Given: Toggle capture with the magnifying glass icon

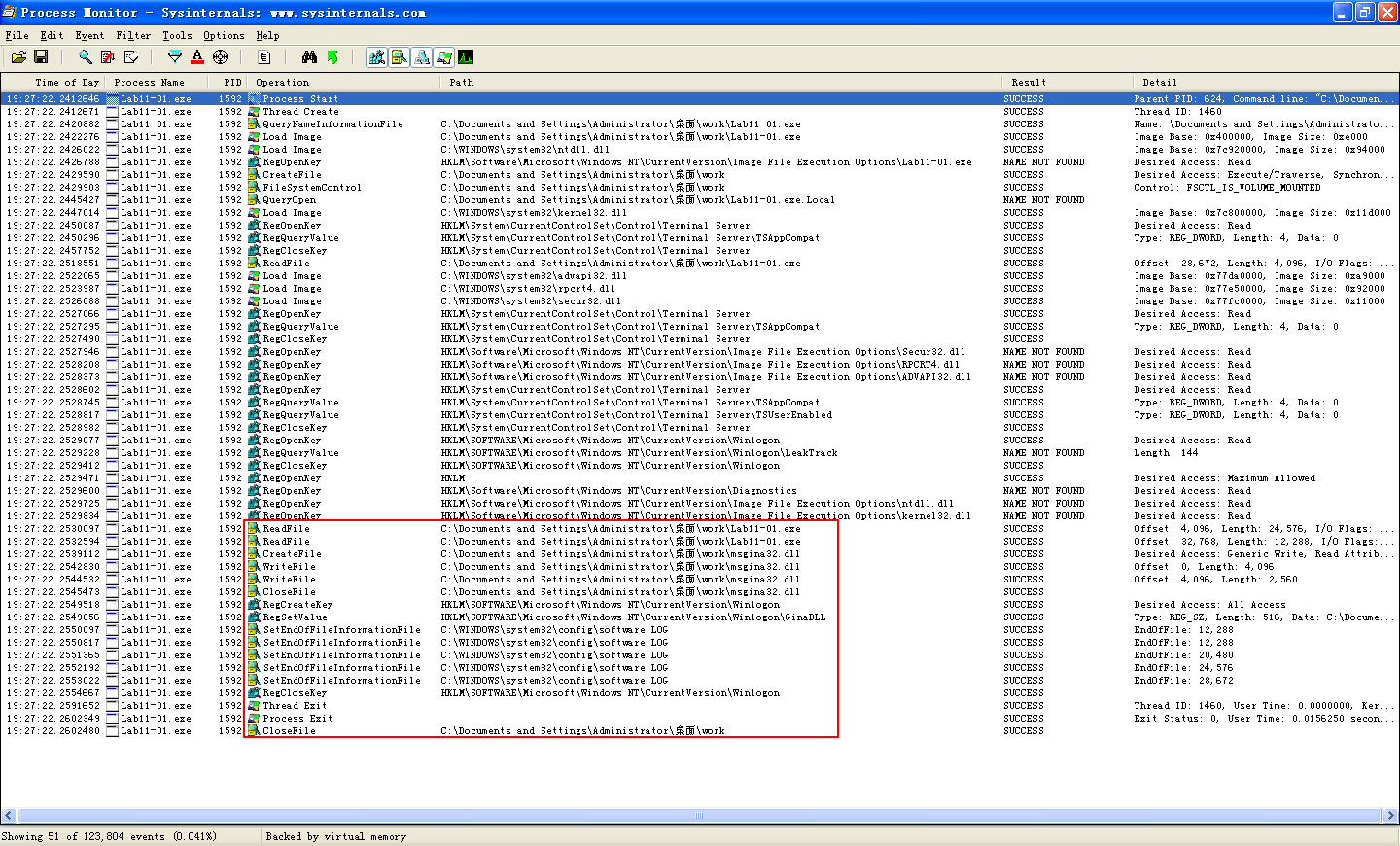Looking at the screenshot, I should [86, 57].
